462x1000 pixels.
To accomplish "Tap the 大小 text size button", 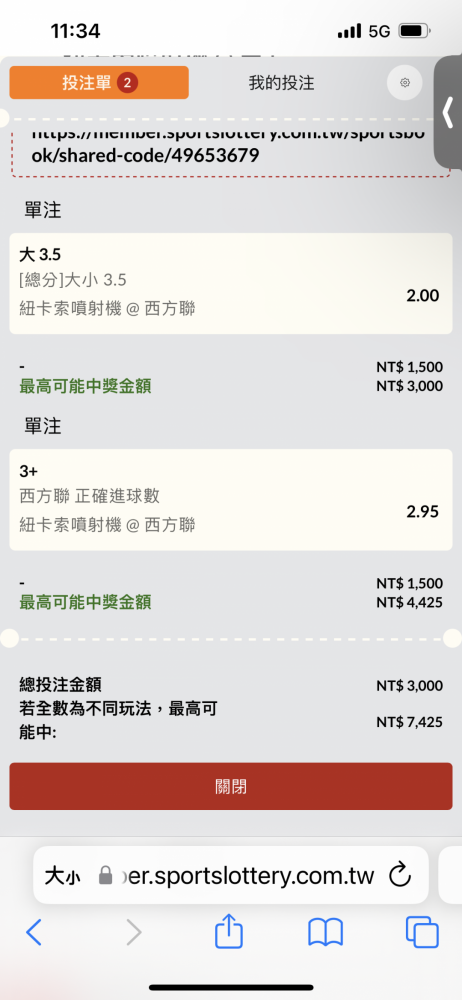I will point(63,876).
